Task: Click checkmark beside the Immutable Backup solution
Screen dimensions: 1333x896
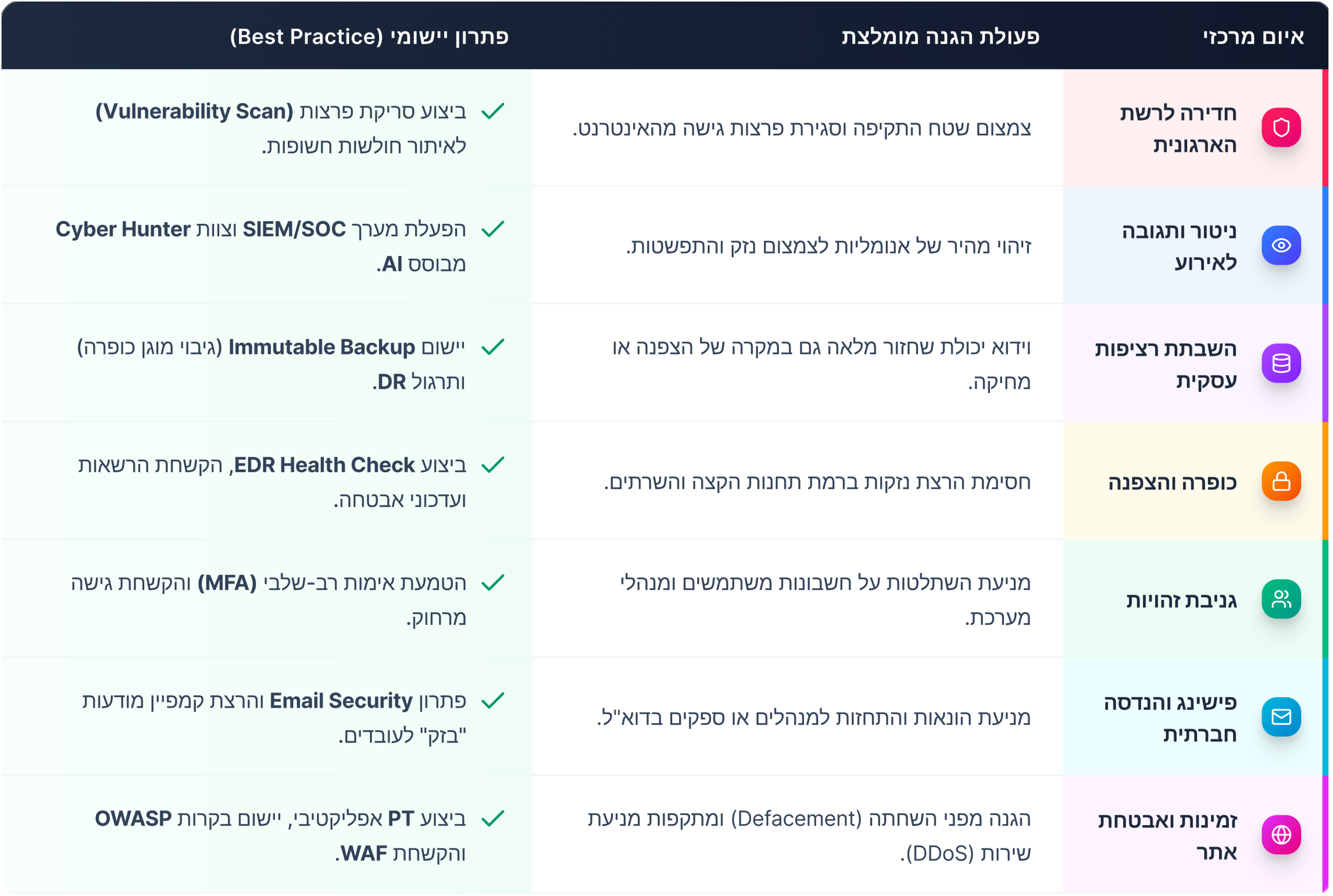Action: tap(493, 347)
